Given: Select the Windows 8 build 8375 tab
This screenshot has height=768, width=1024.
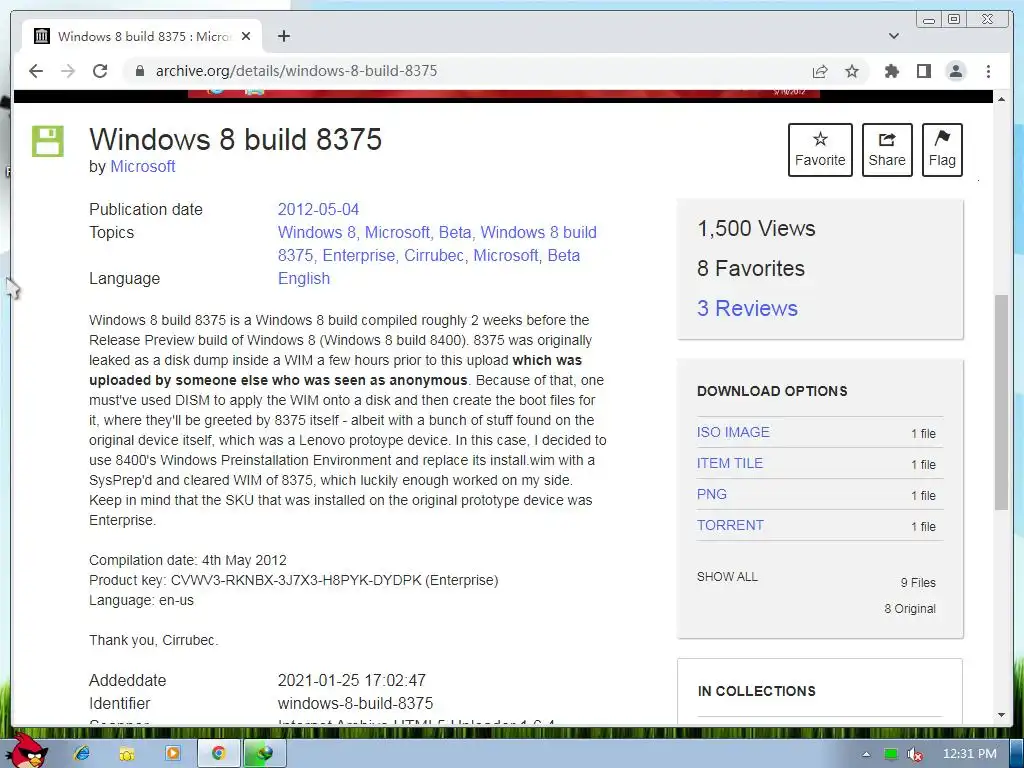Looking at the screenshot, I should (x=142, y=36).
